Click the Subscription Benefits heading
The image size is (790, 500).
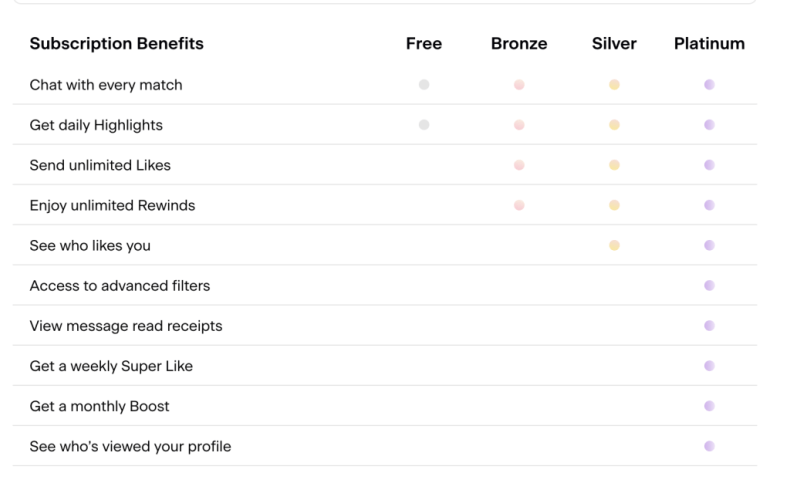pyautogui.click(x=116, y=44)
